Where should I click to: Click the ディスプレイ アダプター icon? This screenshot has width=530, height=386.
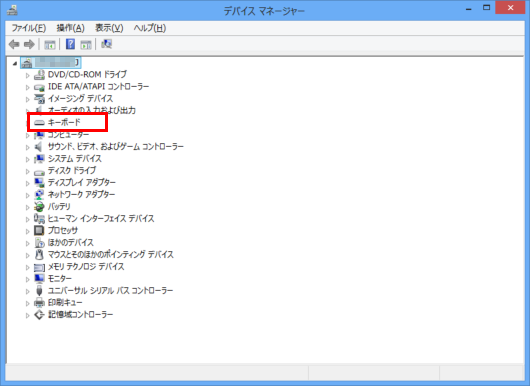(39, 183)
